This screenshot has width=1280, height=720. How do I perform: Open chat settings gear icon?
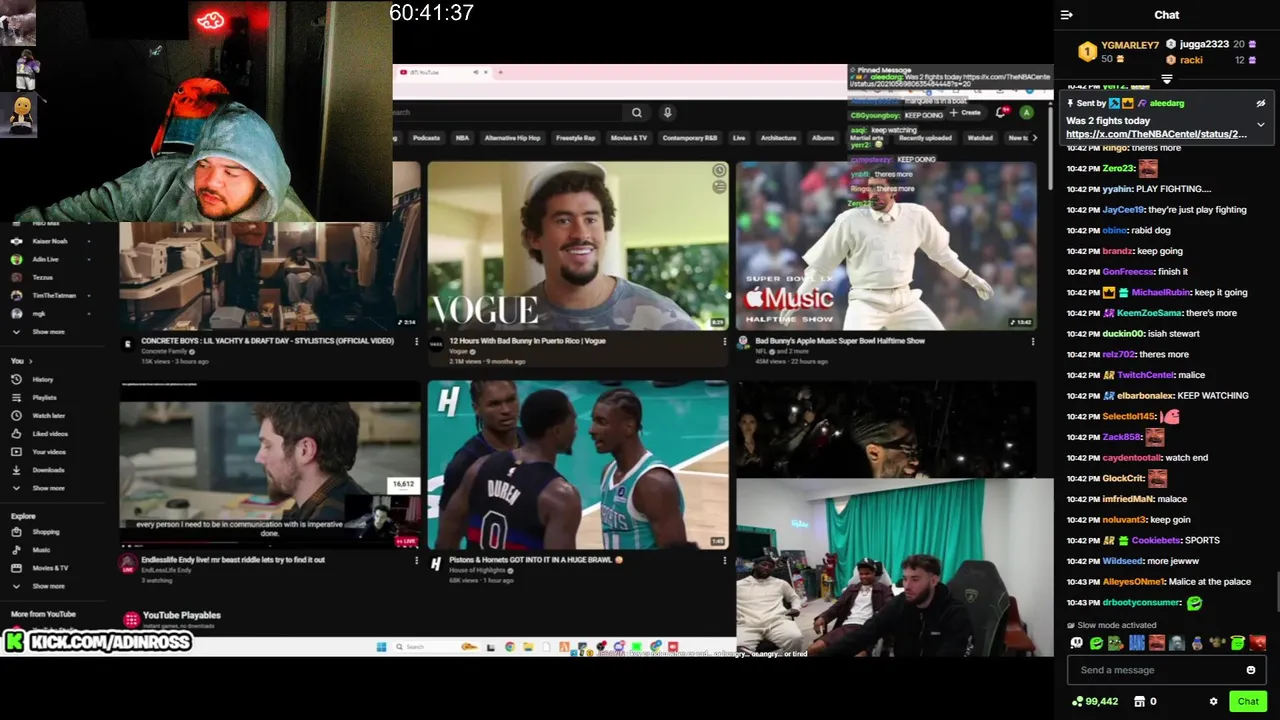click(x=1213, y=702)
